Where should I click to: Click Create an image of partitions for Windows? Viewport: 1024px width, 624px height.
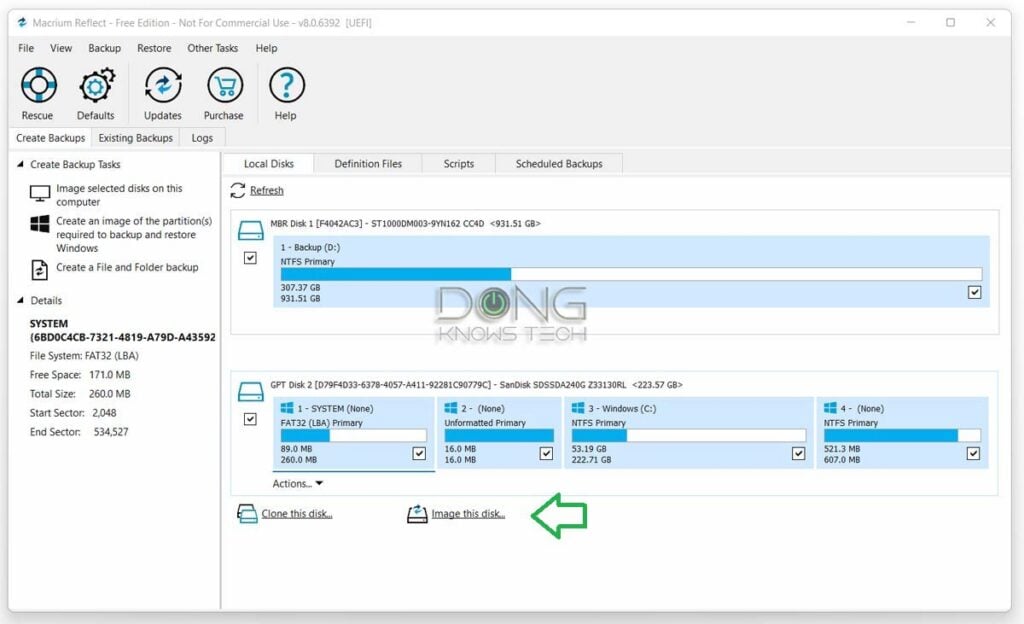(x=134, y=234)
